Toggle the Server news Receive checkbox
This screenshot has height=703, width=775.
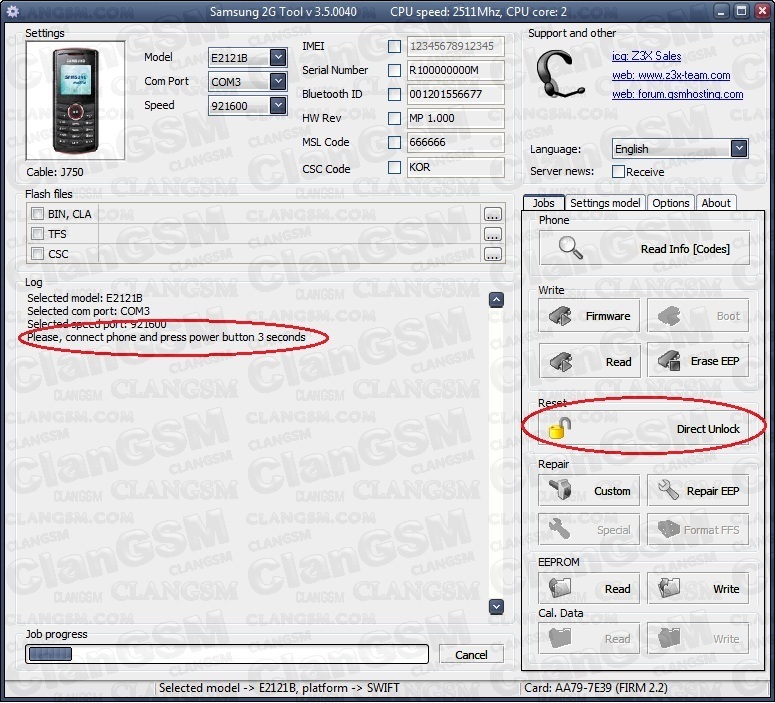[x=618, y=172]
